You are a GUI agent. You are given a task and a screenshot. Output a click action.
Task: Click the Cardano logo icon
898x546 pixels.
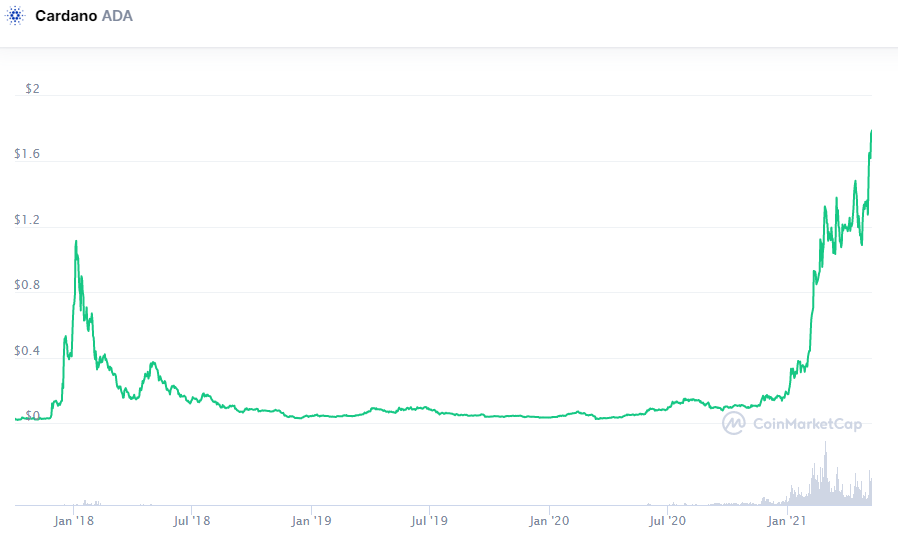[16, 16]
